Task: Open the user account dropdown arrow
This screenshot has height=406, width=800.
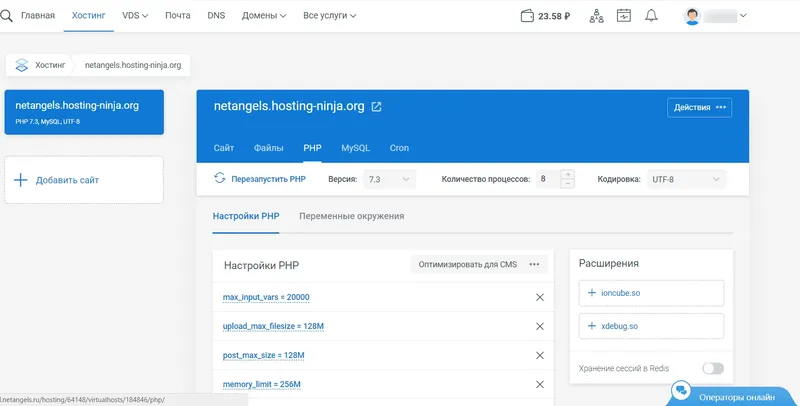Action: click(x=743, y=16)
